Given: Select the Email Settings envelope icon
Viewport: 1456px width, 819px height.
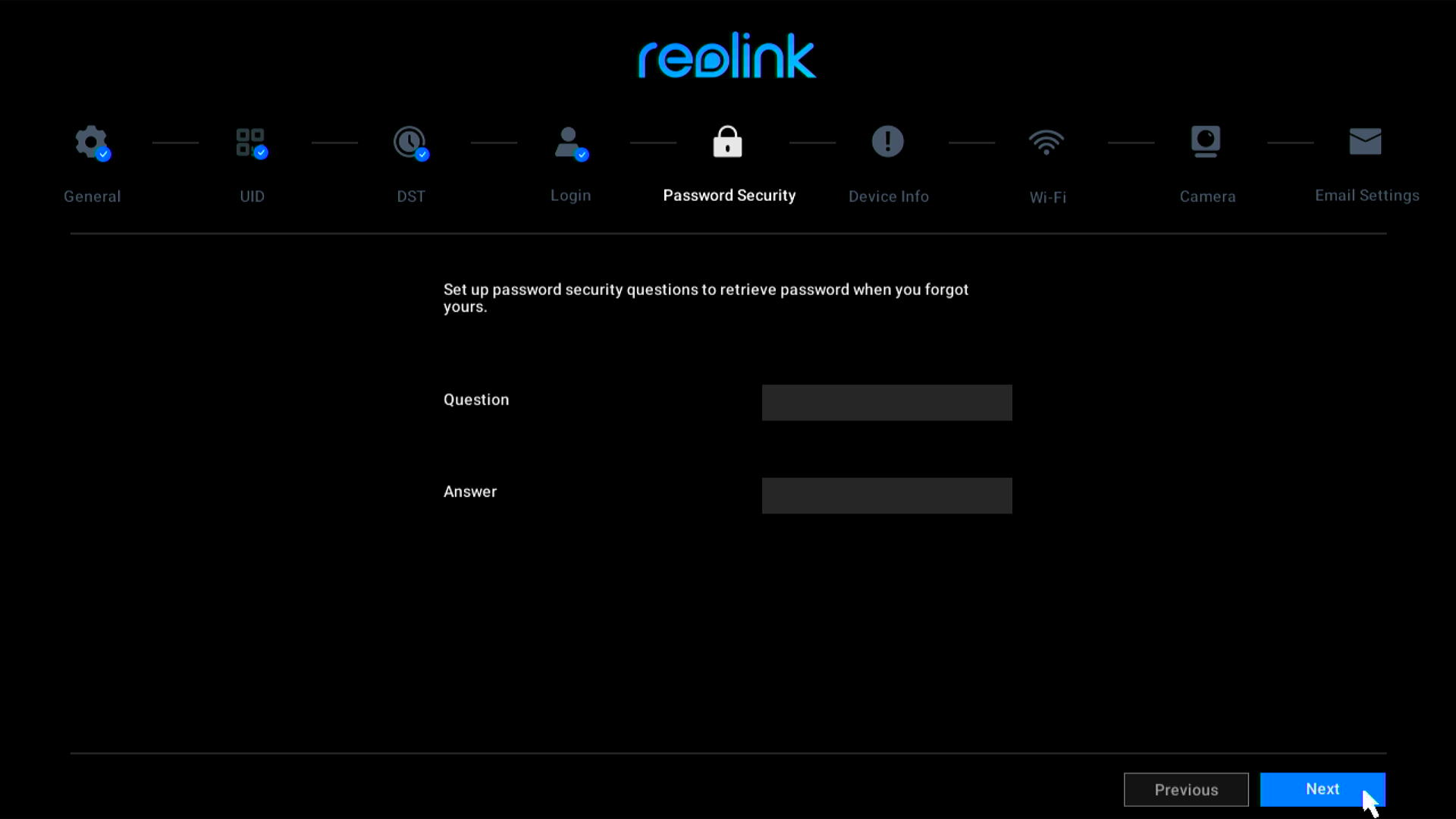Looking at the screenshot, I should pyautogui.click(x=1365, y=140).
